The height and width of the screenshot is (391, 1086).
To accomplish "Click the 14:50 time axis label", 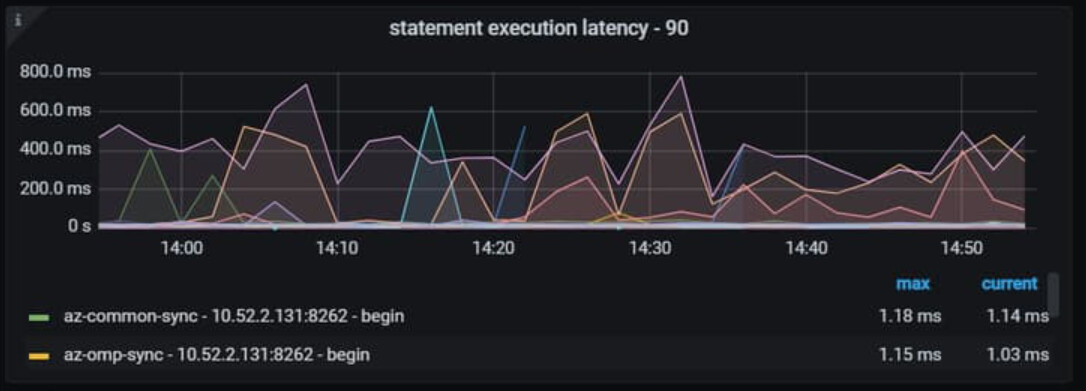I will point(963,248).
